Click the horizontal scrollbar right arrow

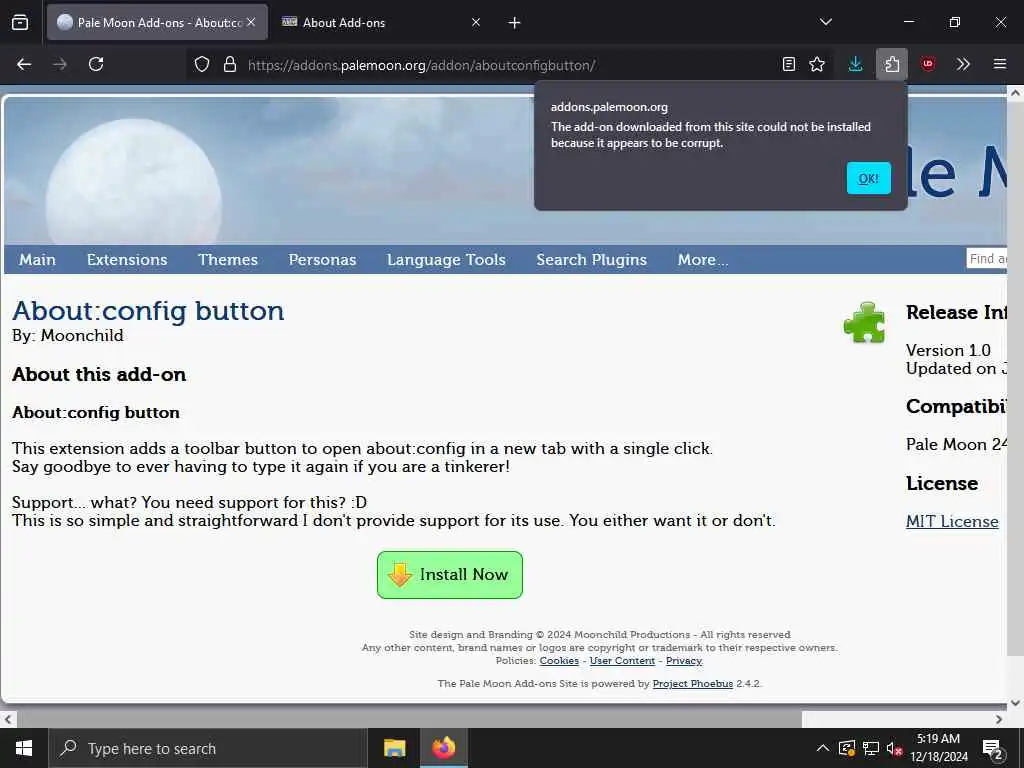(999, 719)
